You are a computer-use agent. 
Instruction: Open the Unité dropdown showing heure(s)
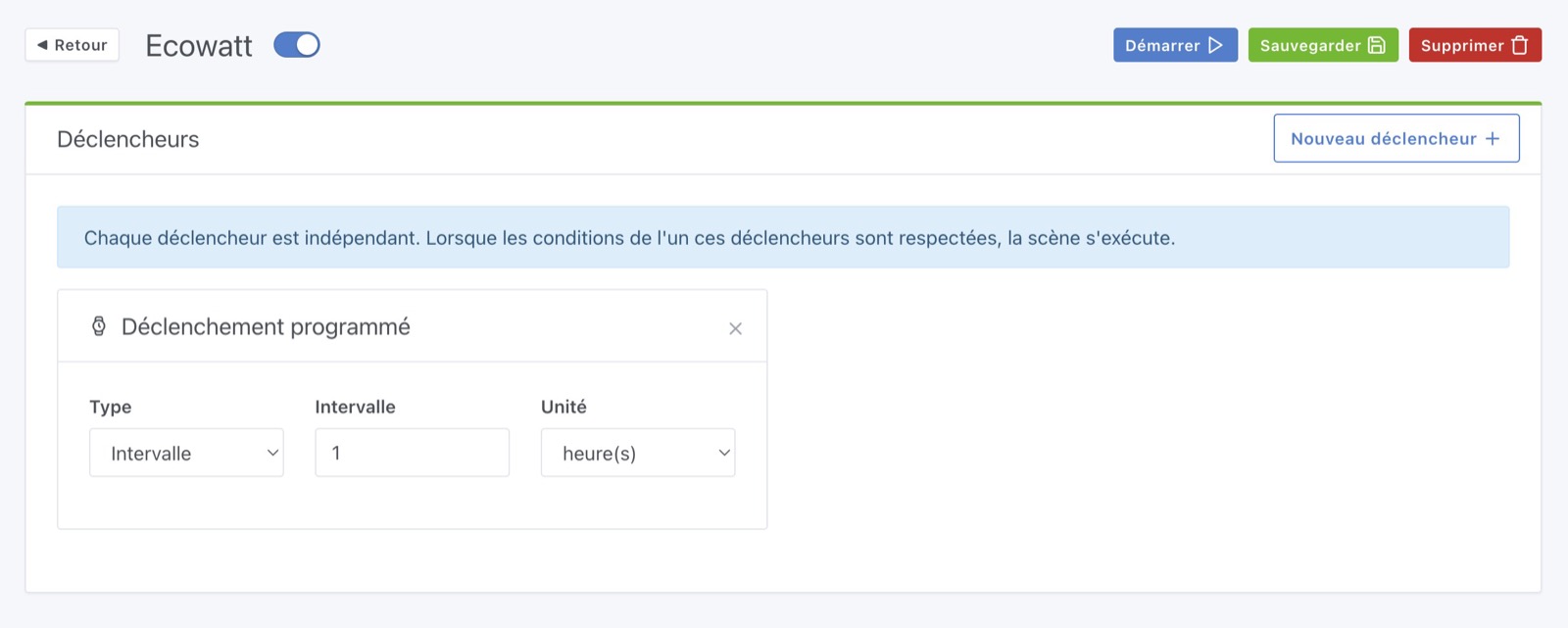coord(638,453)
